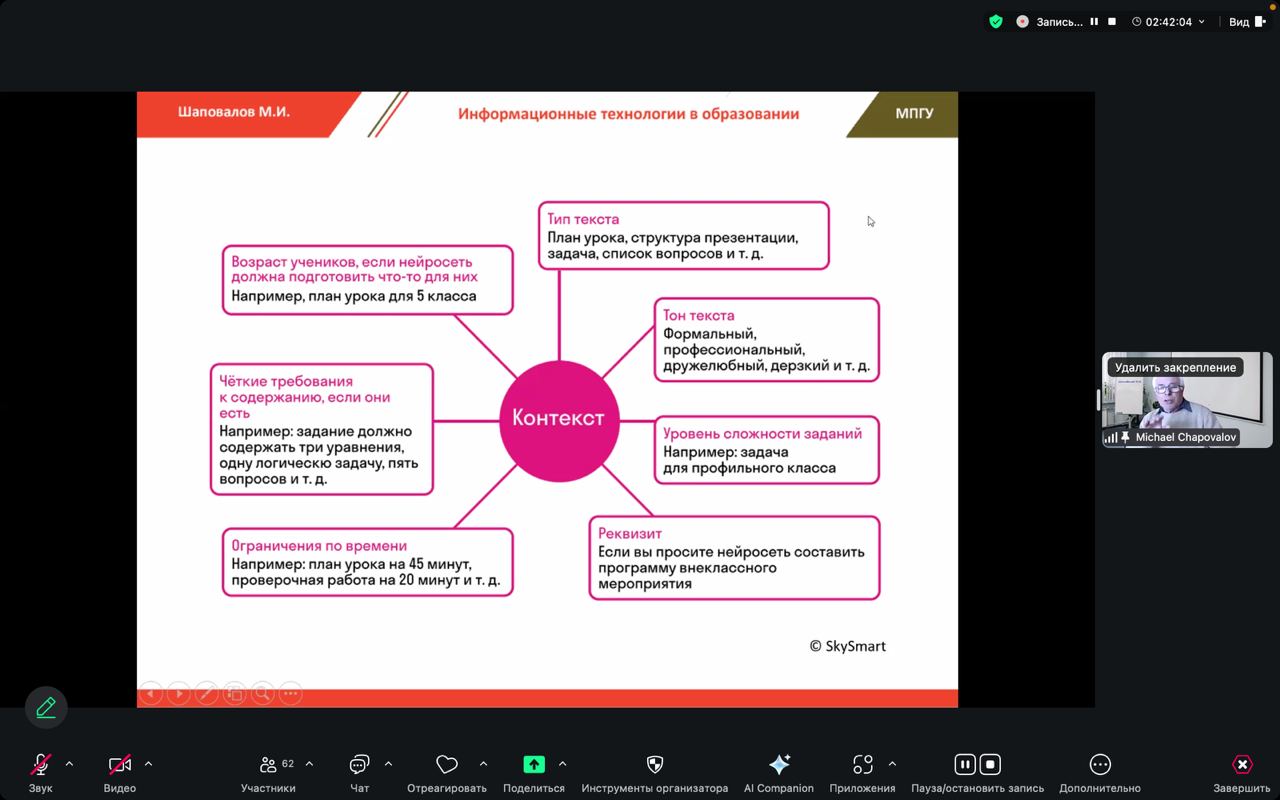Open the Чат chat panel
The image size is (1280, 800).
point(359,765)
